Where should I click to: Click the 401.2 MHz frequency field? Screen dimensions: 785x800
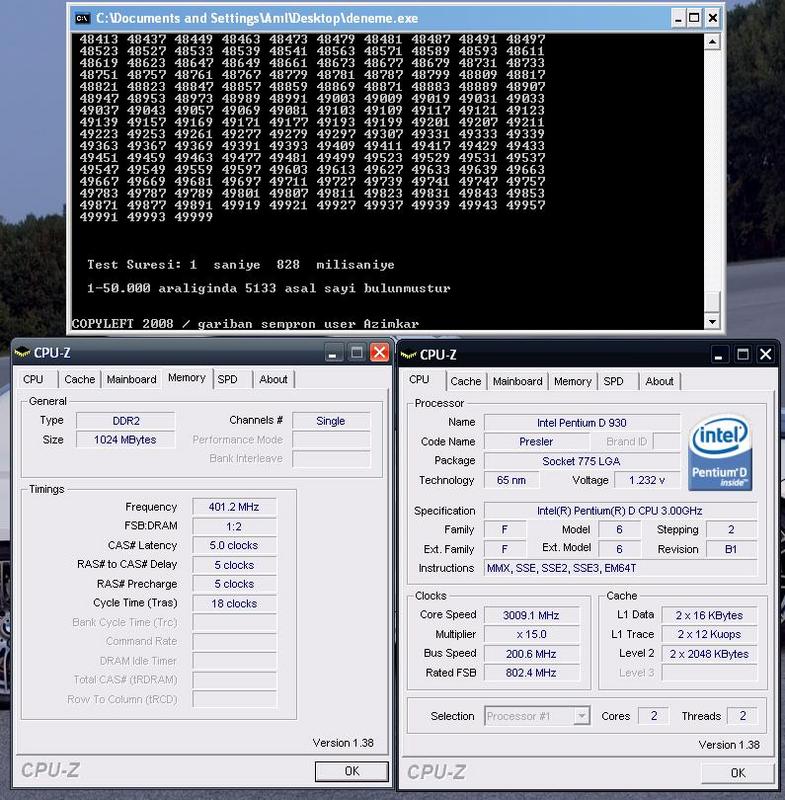(x=234, y=507)
